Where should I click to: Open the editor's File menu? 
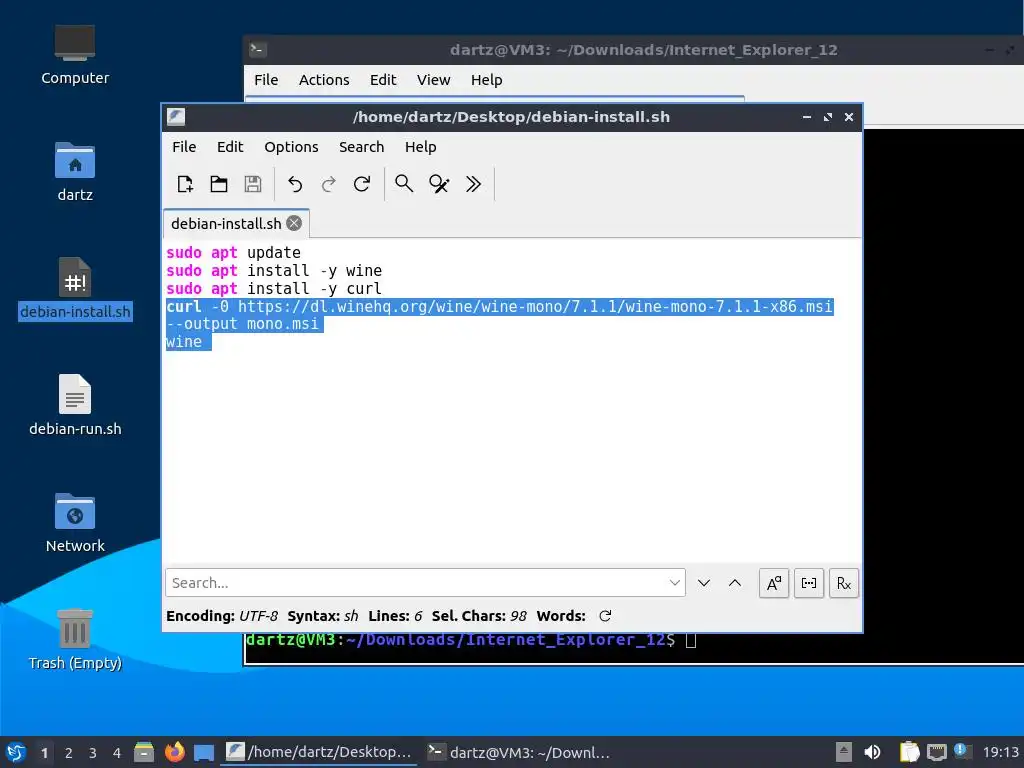[x=184, y=147]
